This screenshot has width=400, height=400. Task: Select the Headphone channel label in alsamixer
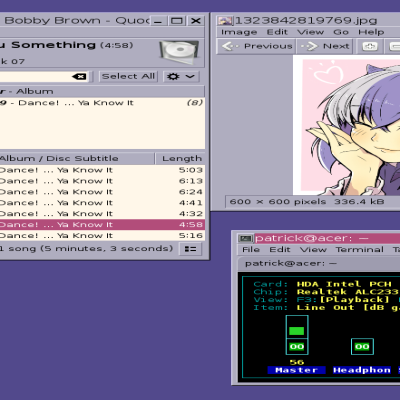click(362, 370)
